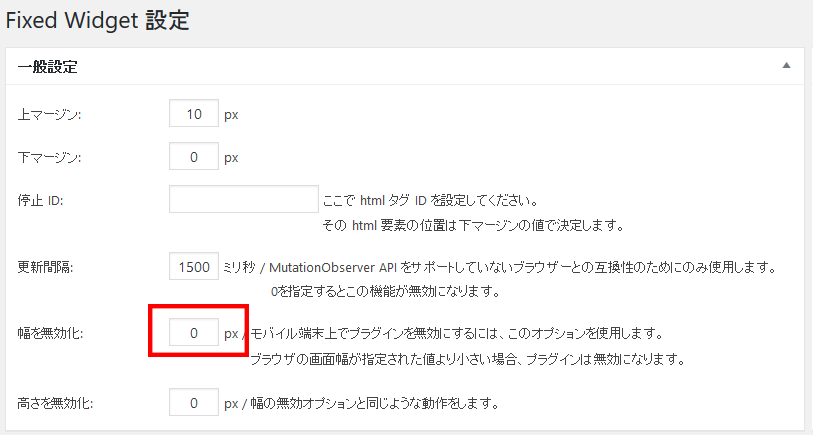This screenshot has width=813, height=435.
Task: Click the モバイル端末上でプラグインを無効にする description line
Action: pyautogui.click(x=457, y=333)
